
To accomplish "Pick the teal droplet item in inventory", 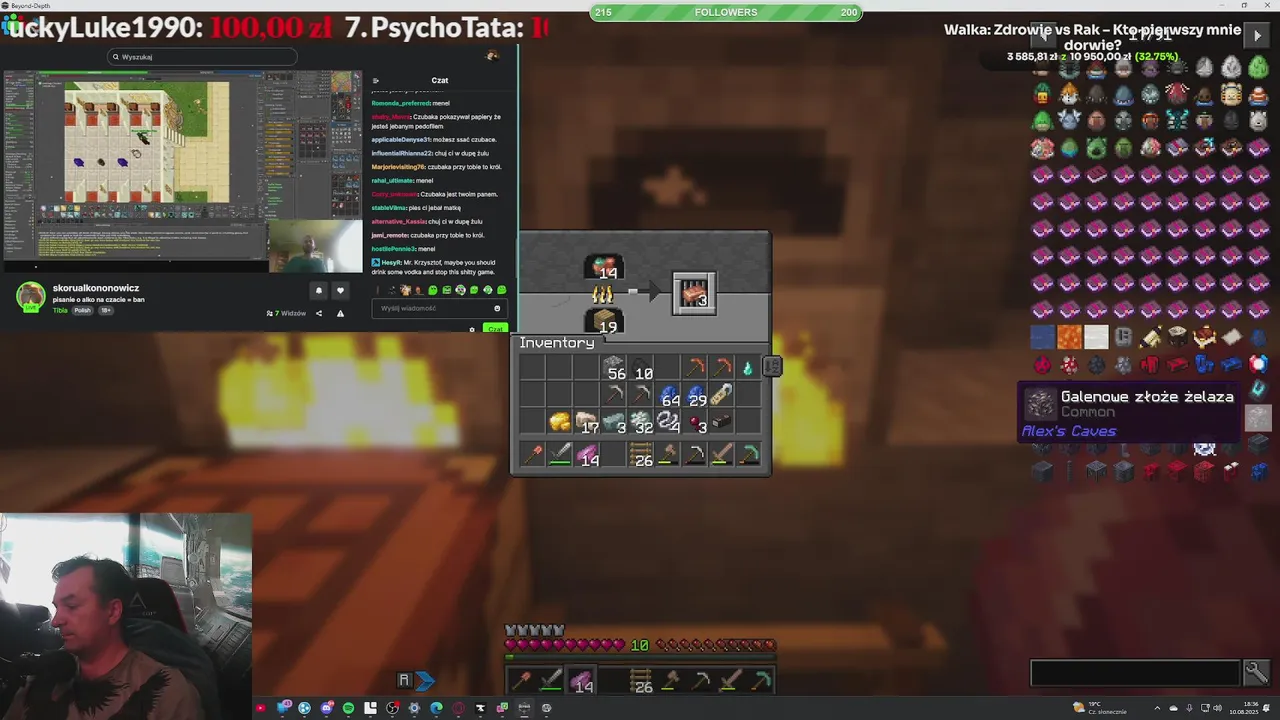I will coord(748,367).
